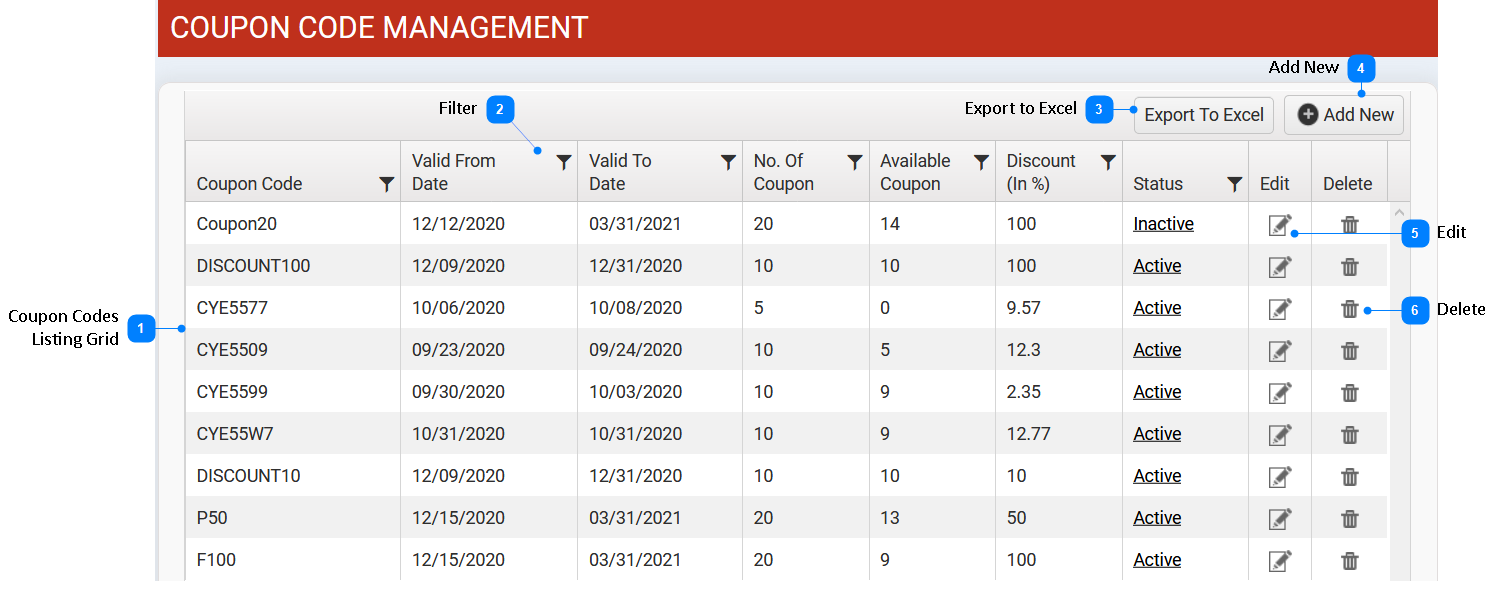
Task: Edit the CYE5599 coupon
Action: pos(1280,393)
